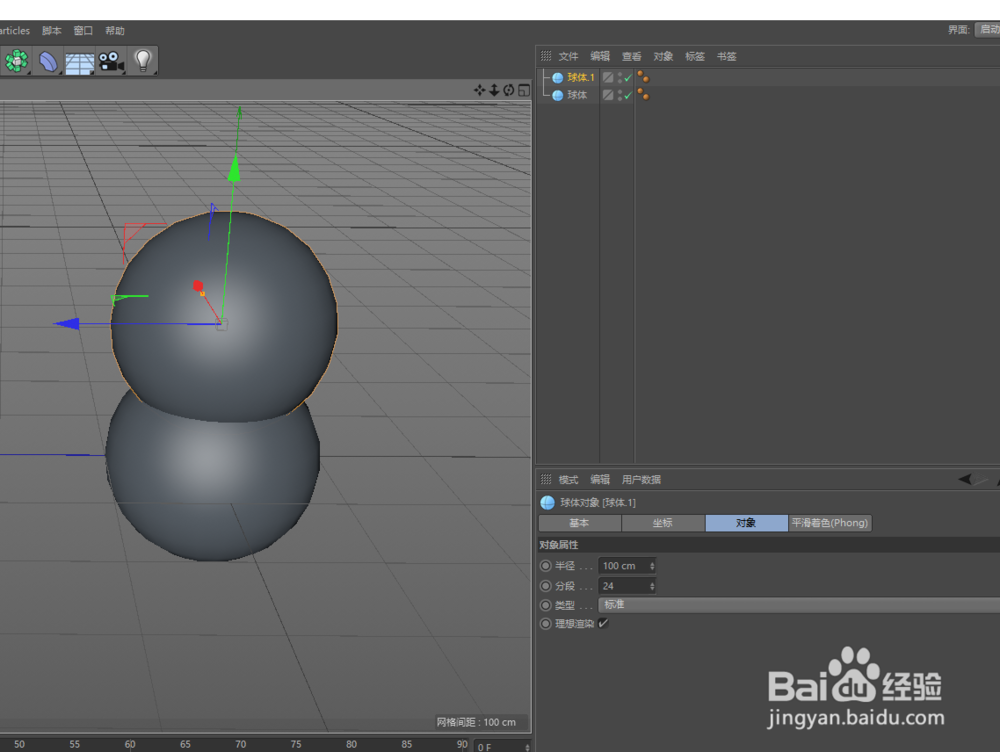This screenshot has height=752, width=1000.
Task: Open the 类型 dropdown showing 标准
Action: tap(798, 605)
